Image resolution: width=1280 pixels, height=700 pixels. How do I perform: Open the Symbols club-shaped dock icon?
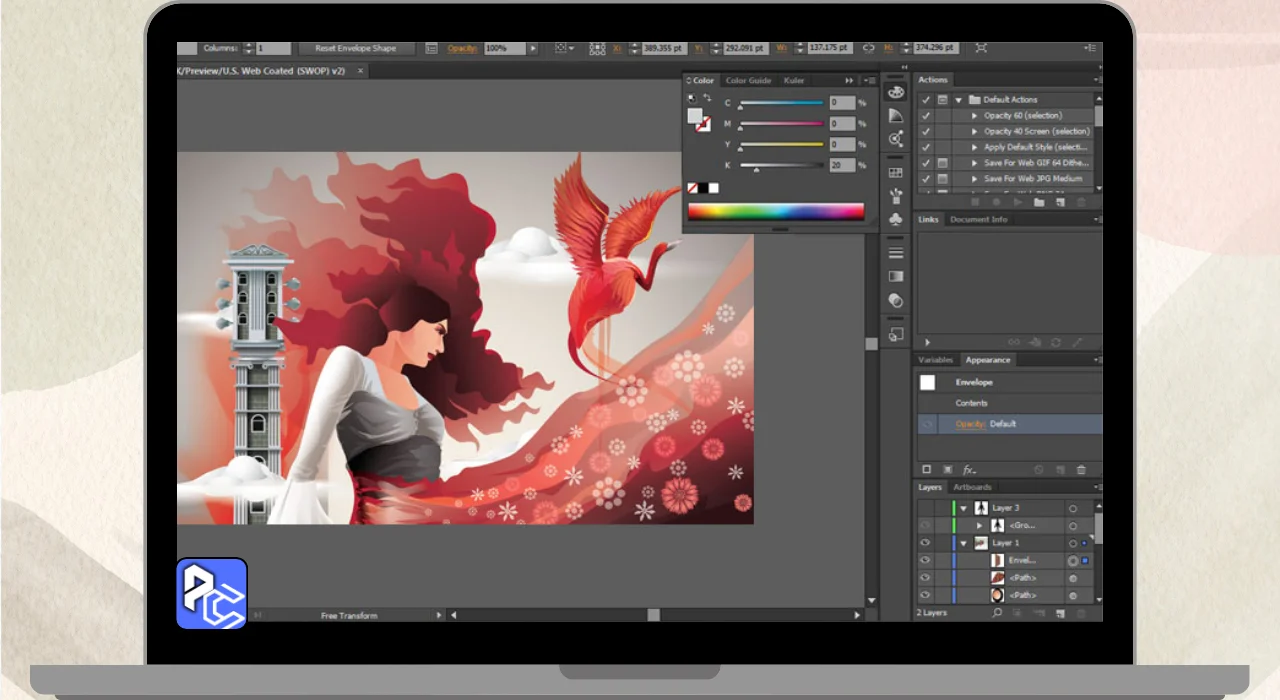[895, 218]
